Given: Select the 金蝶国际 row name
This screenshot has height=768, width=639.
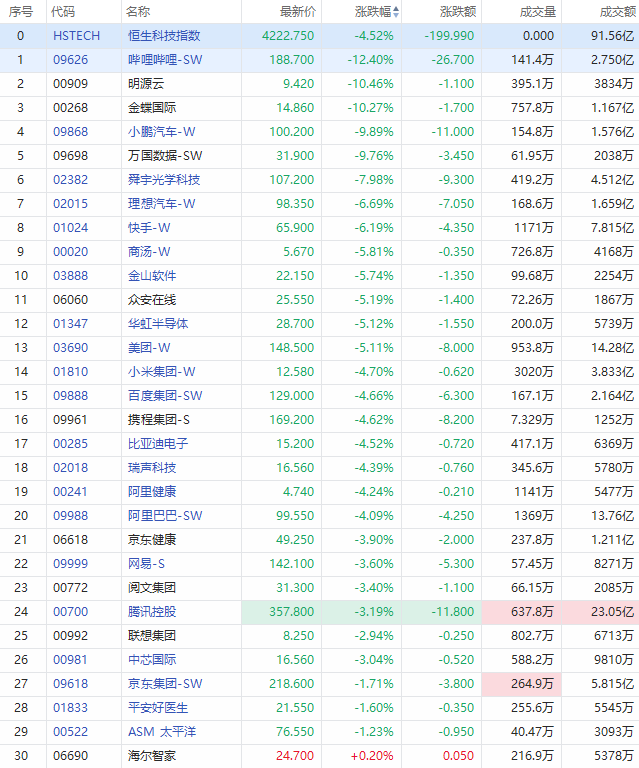Looking at the screenshot, I should click(x=152, y=108).
